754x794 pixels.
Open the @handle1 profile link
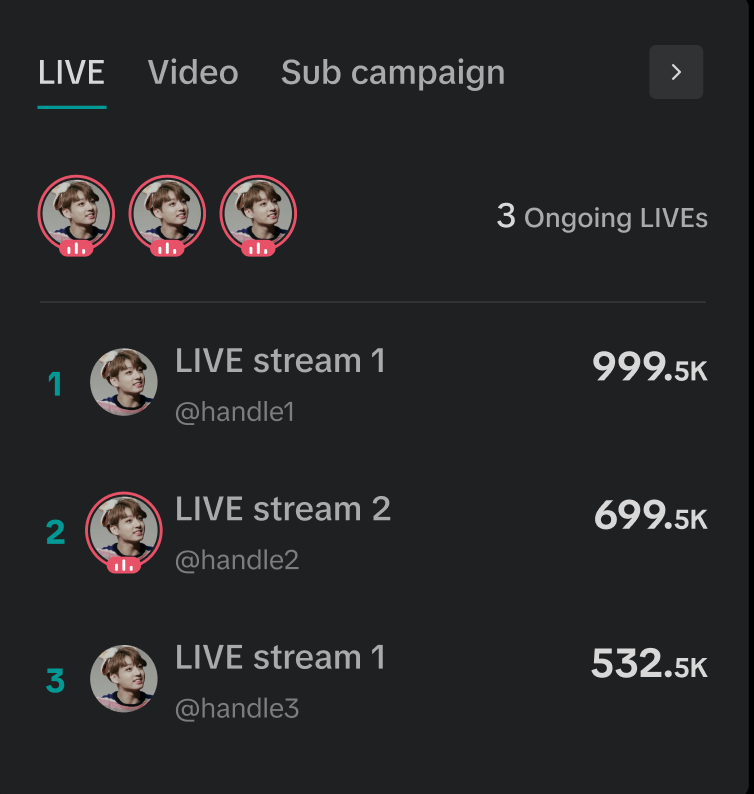235,412
